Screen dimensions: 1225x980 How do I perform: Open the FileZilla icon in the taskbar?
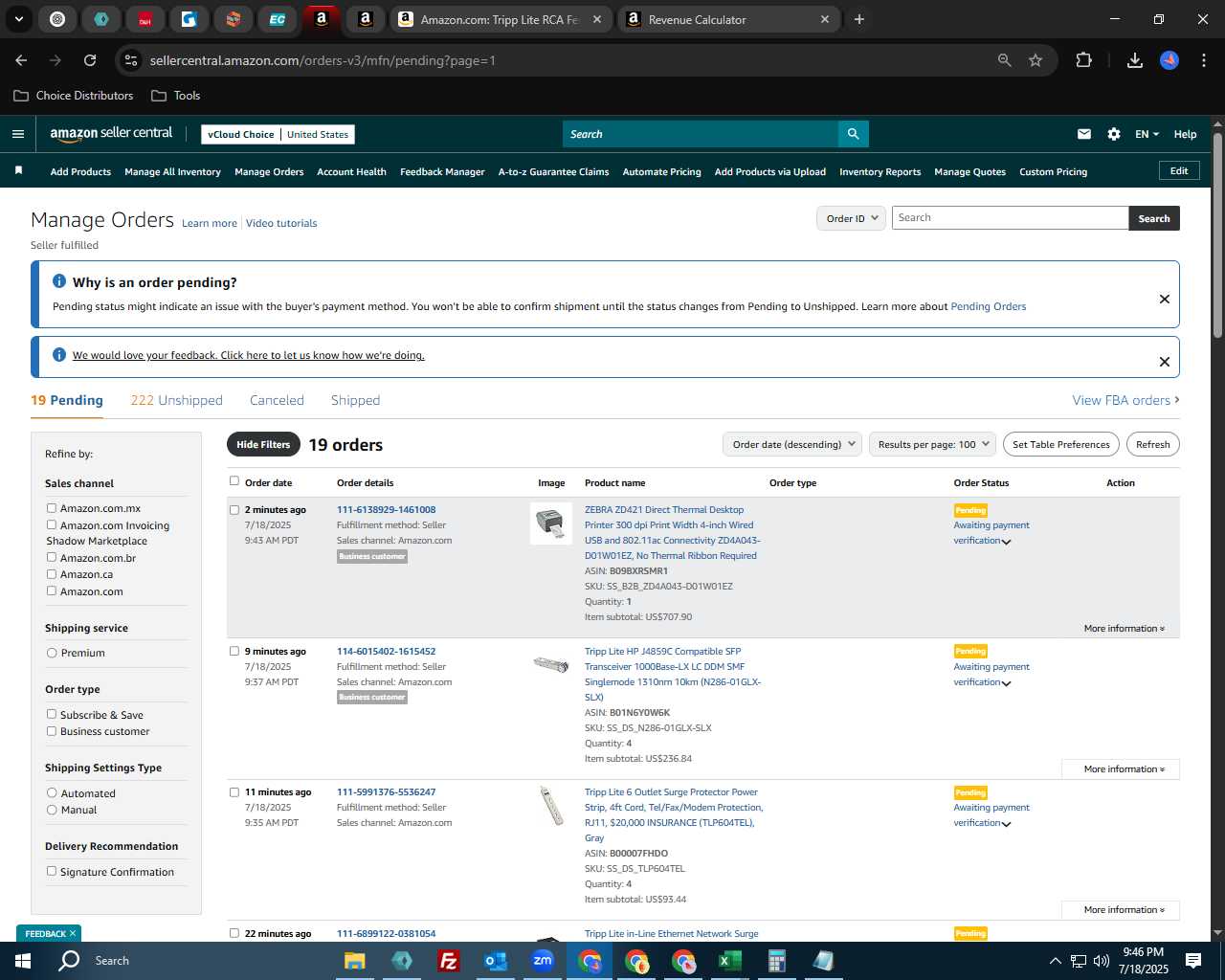coord(448,961)
